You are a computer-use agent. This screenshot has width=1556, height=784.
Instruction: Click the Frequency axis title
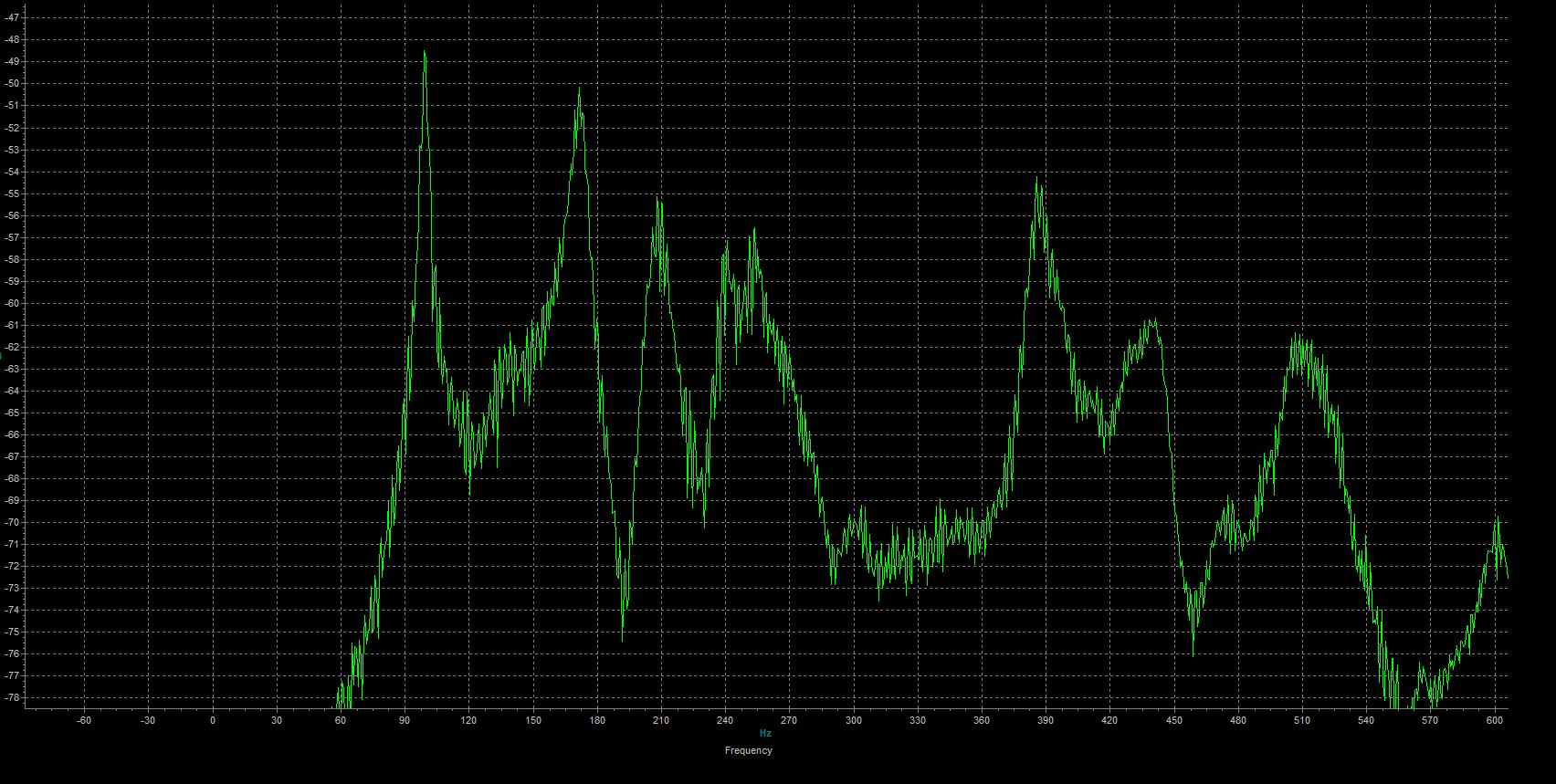(748, 751)
